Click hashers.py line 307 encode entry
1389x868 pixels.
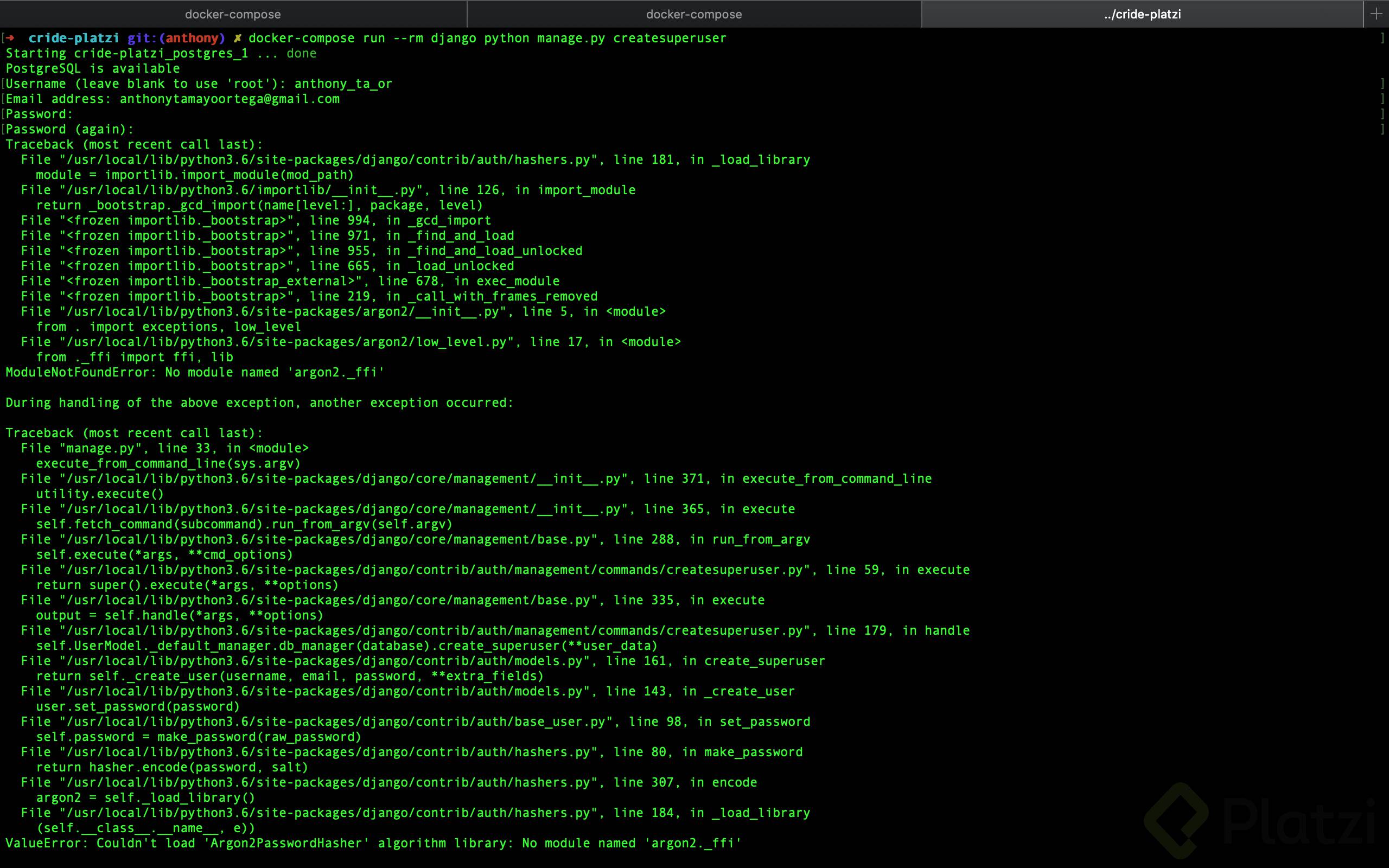tap(389, 783)
